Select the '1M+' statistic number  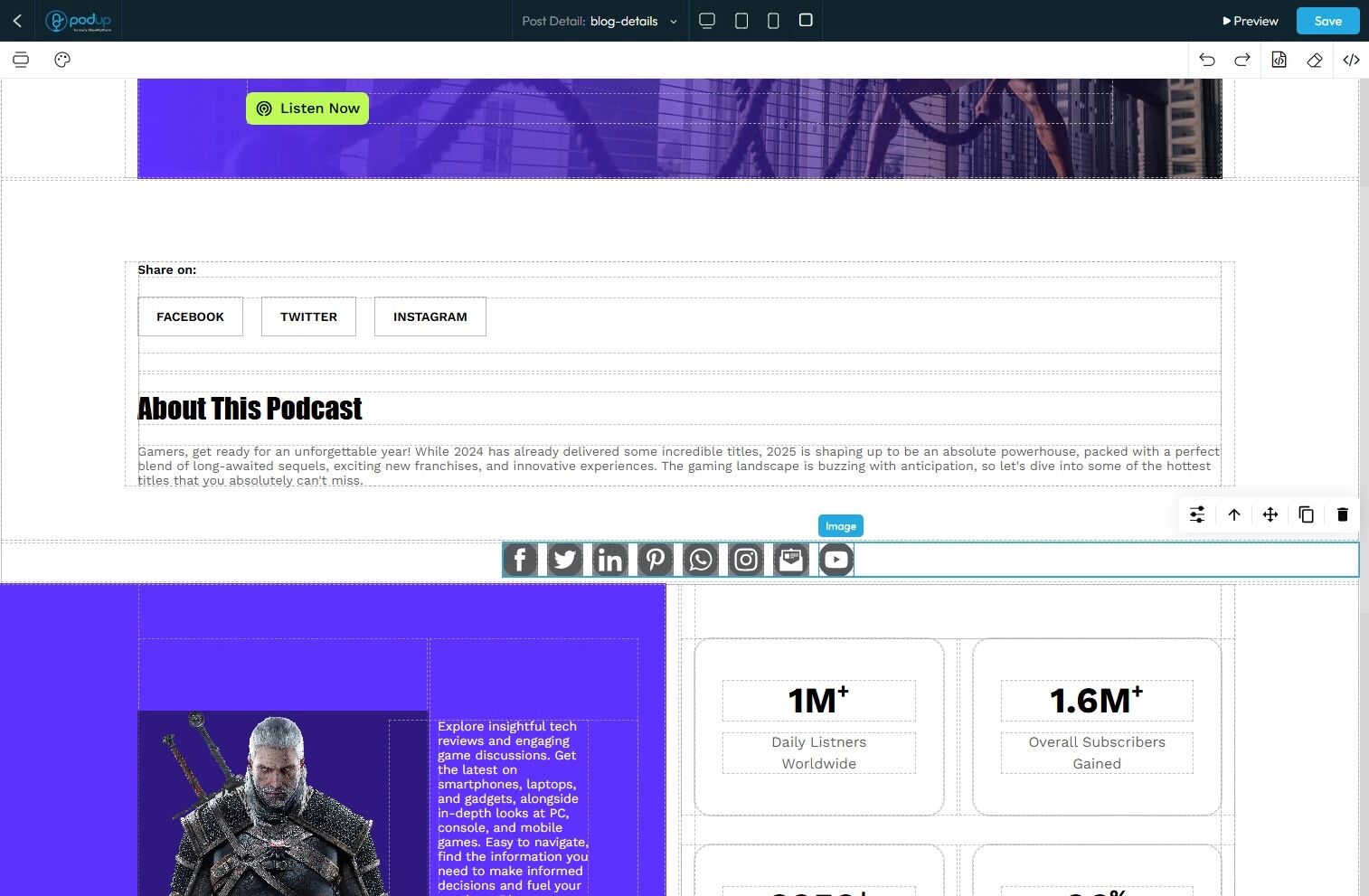click(x=818, y=701)
